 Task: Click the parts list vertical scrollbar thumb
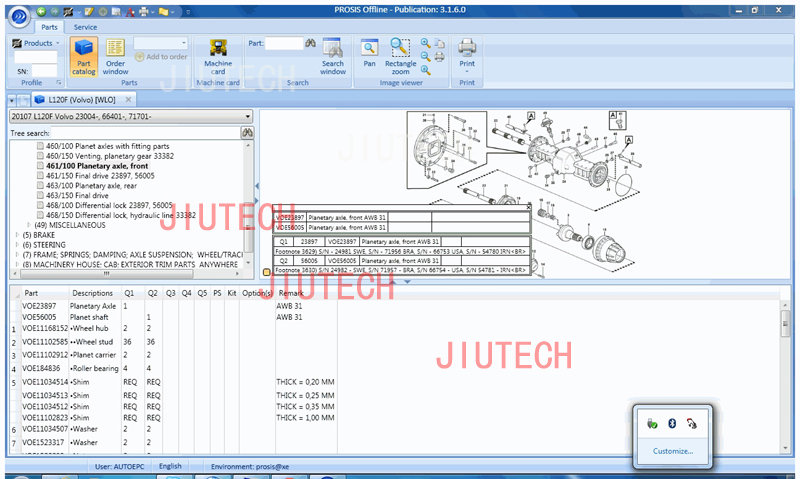(x=785, y=323)
